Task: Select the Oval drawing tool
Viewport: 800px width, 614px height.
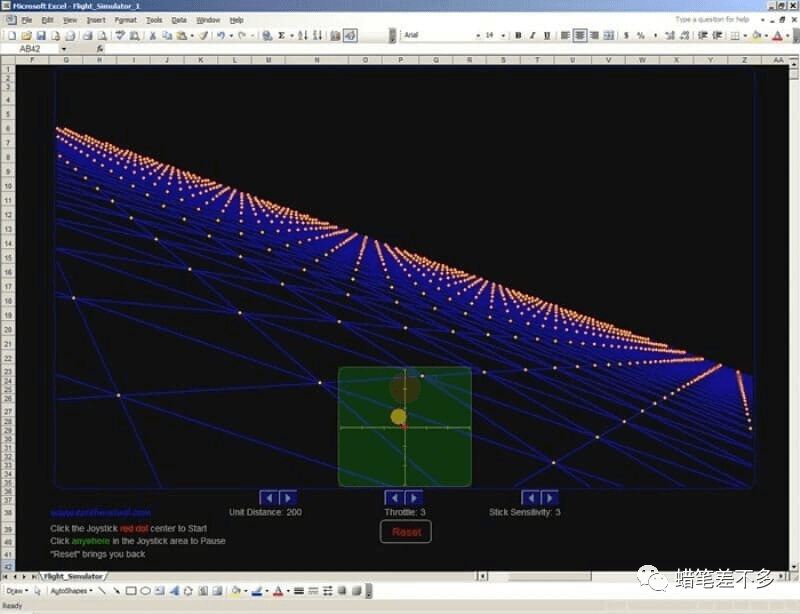Action: point(145,591)
